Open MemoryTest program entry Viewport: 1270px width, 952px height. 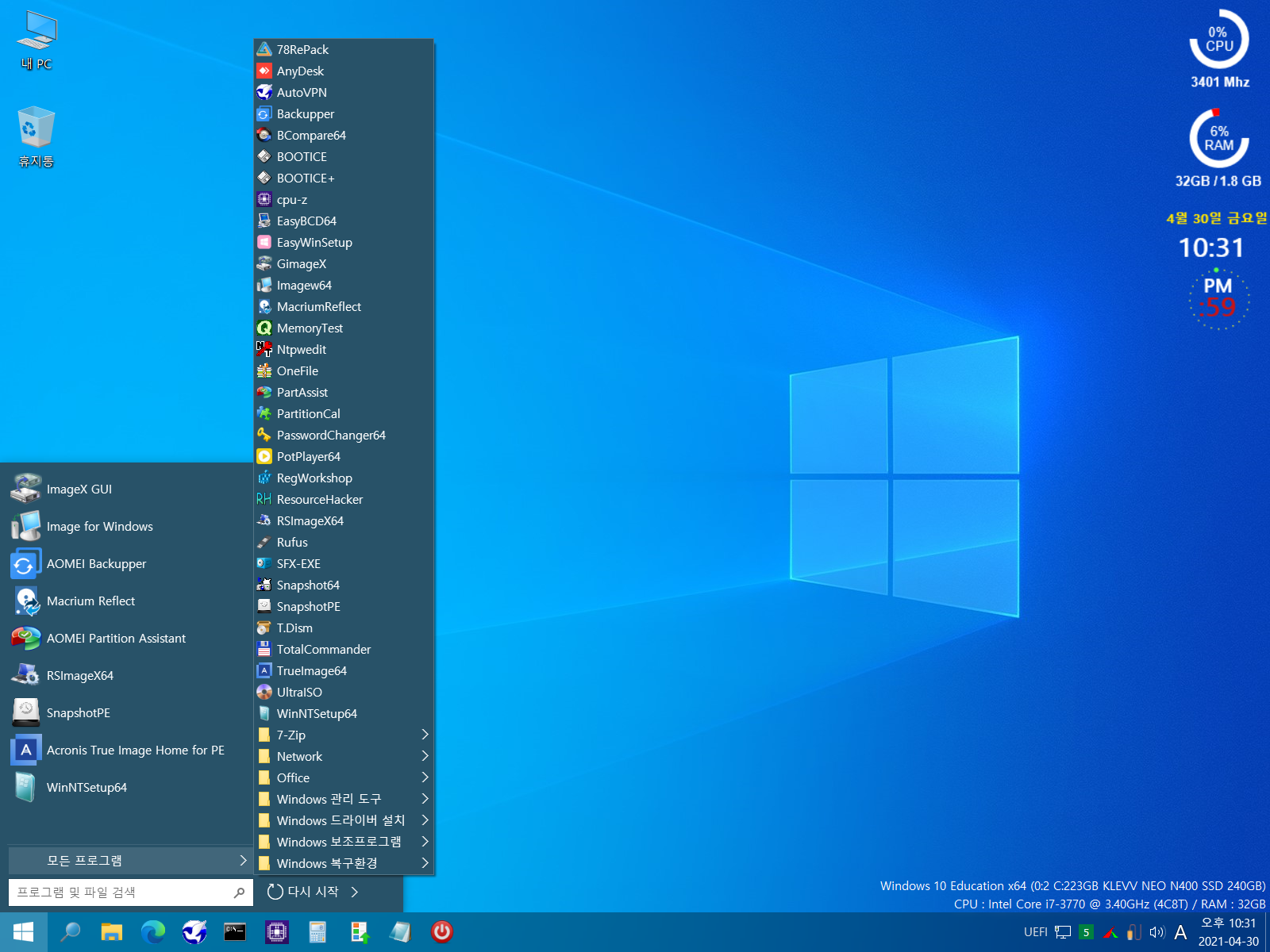click(344, 328)
